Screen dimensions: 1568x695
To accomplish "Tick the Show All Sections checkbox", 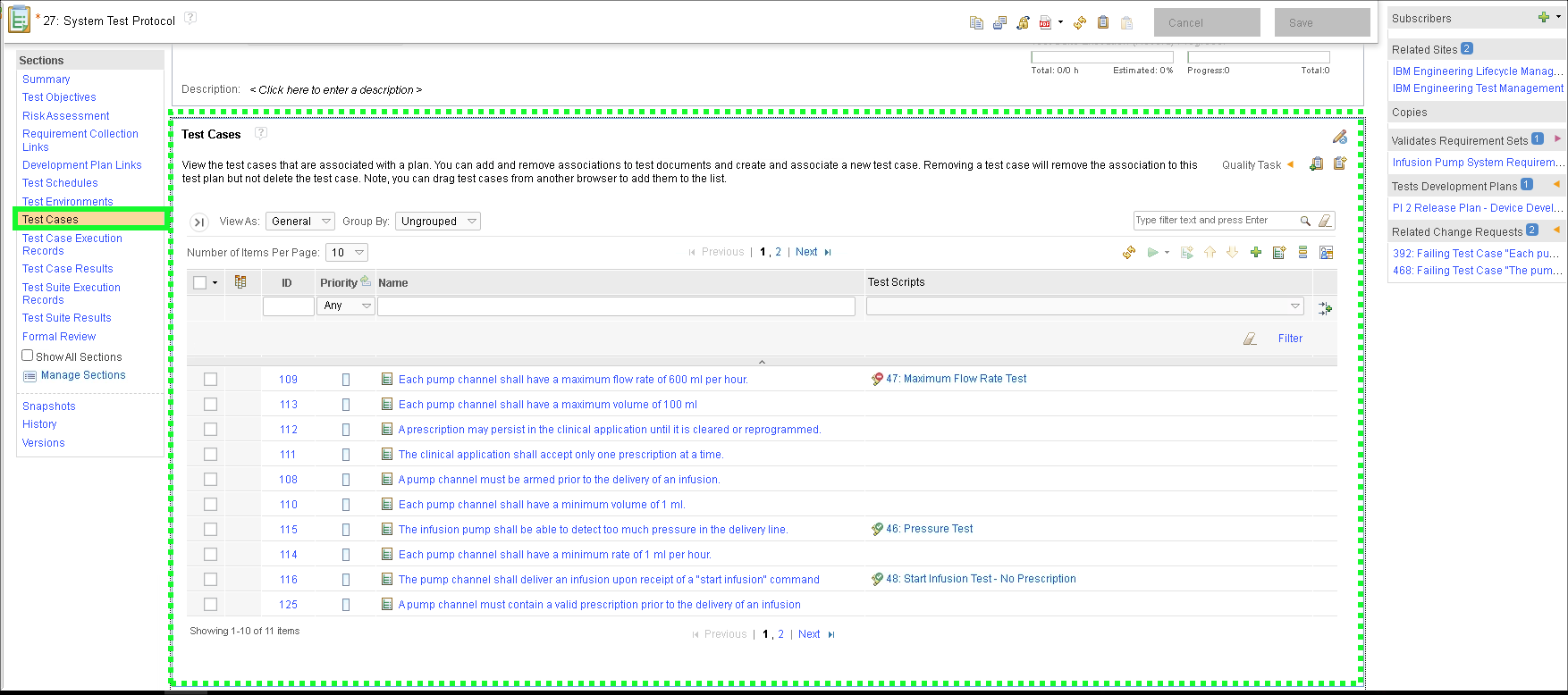I will click(28, 356).
